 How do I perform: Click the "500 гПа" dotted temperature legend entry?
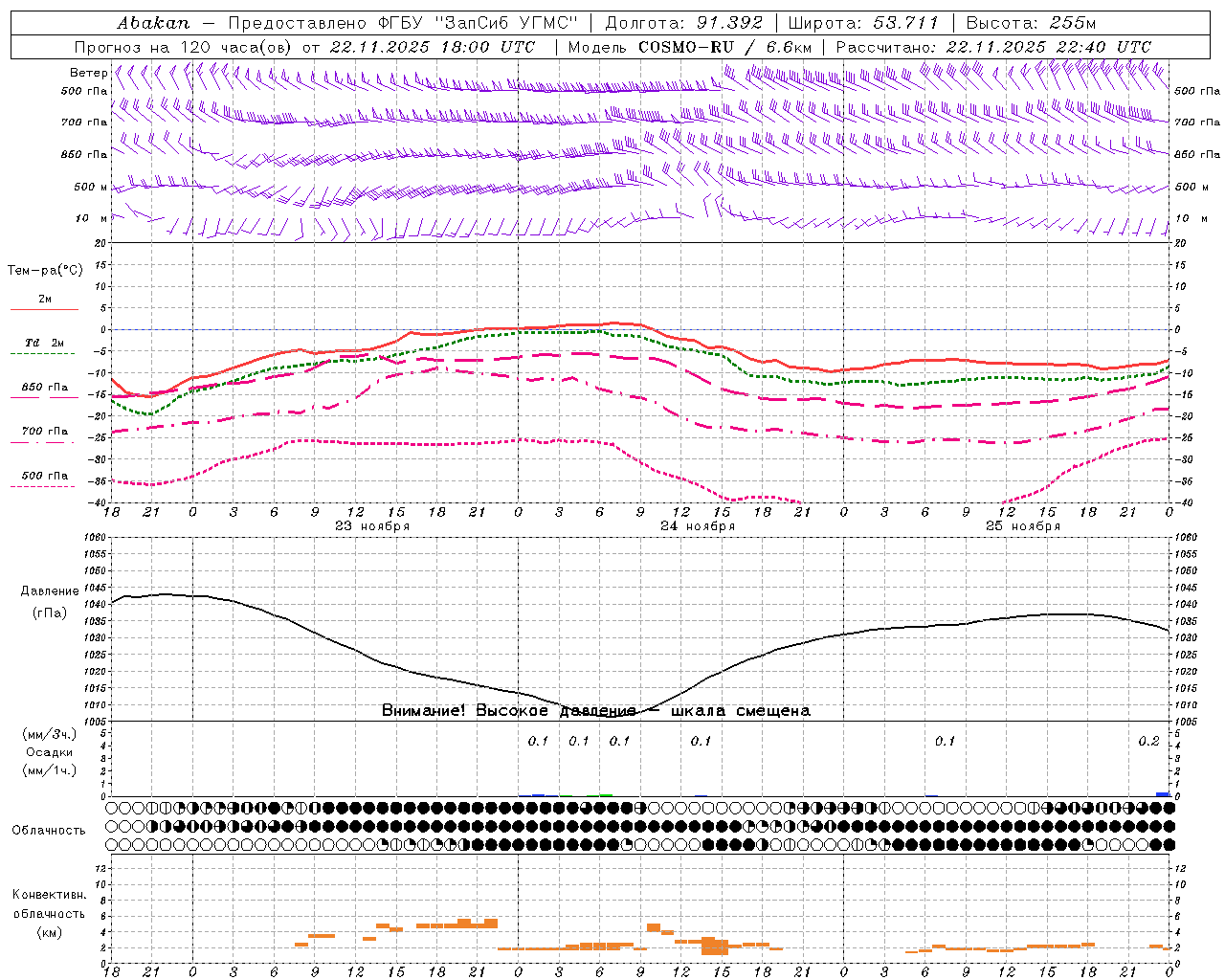(44, 480)
